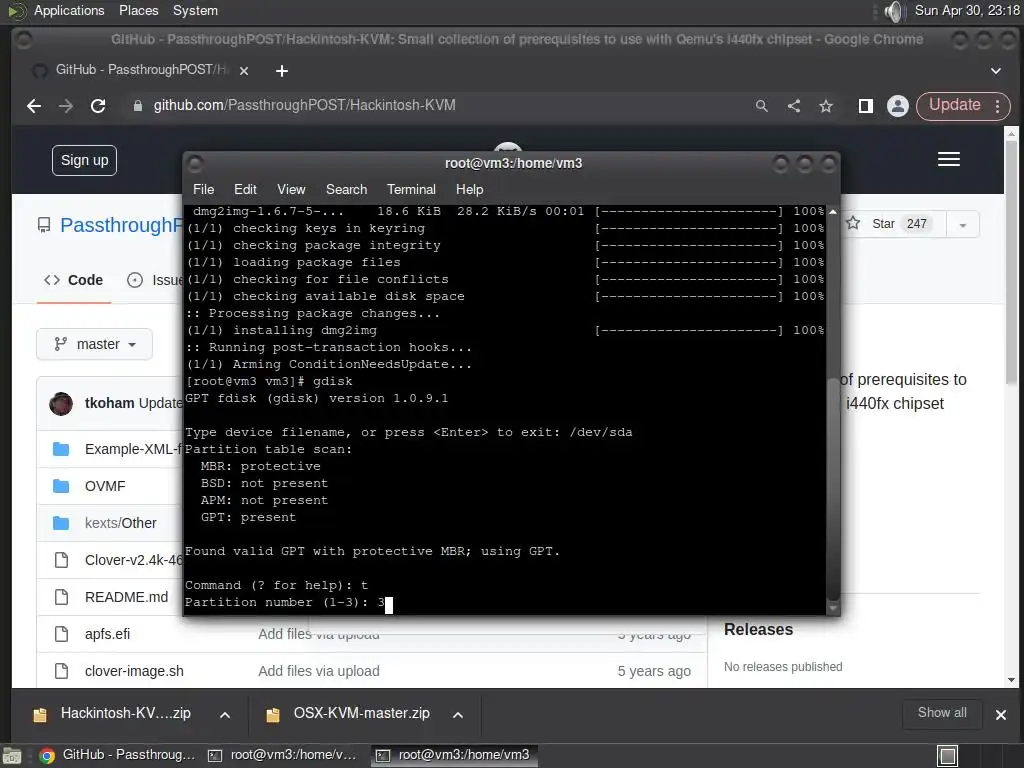Click the terminal window menu button
This screenshot has height=768, width=1024.
[x=195, y=164]
